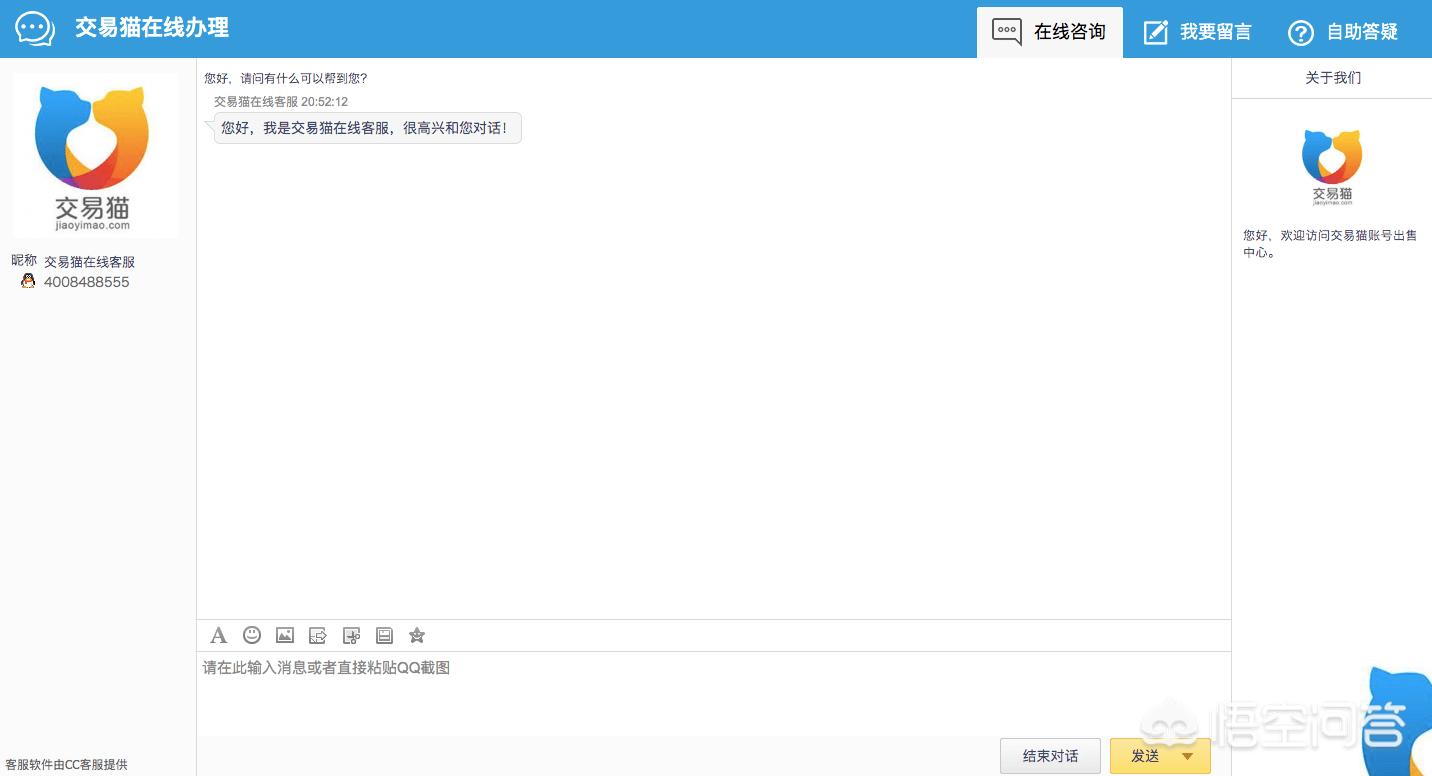Click the send file icon

[318, 635]
